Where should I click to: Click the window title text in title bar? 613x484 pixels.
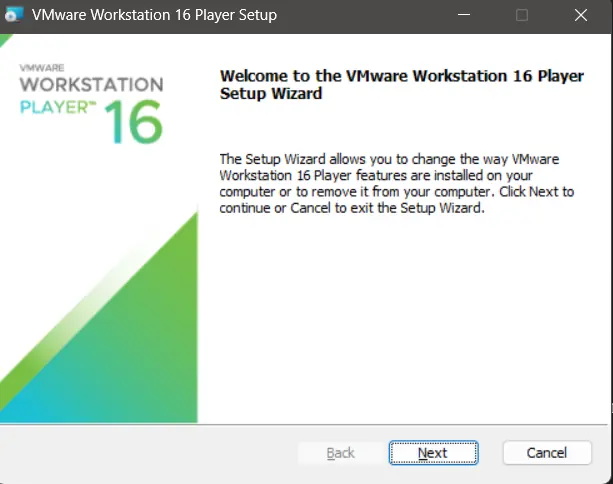(154, 16)
